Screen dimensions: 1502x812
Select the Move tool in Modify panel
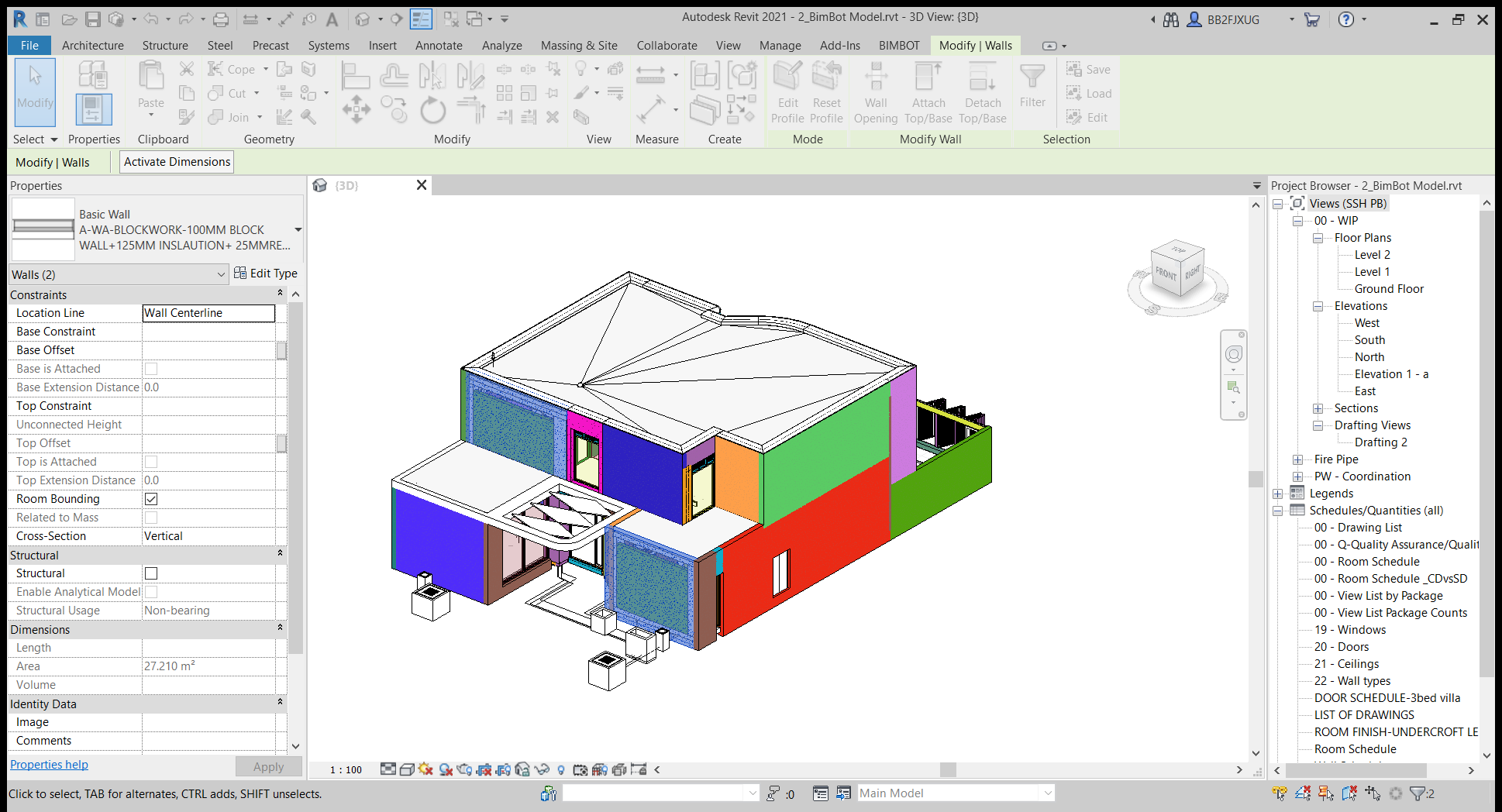pos(356,109)
